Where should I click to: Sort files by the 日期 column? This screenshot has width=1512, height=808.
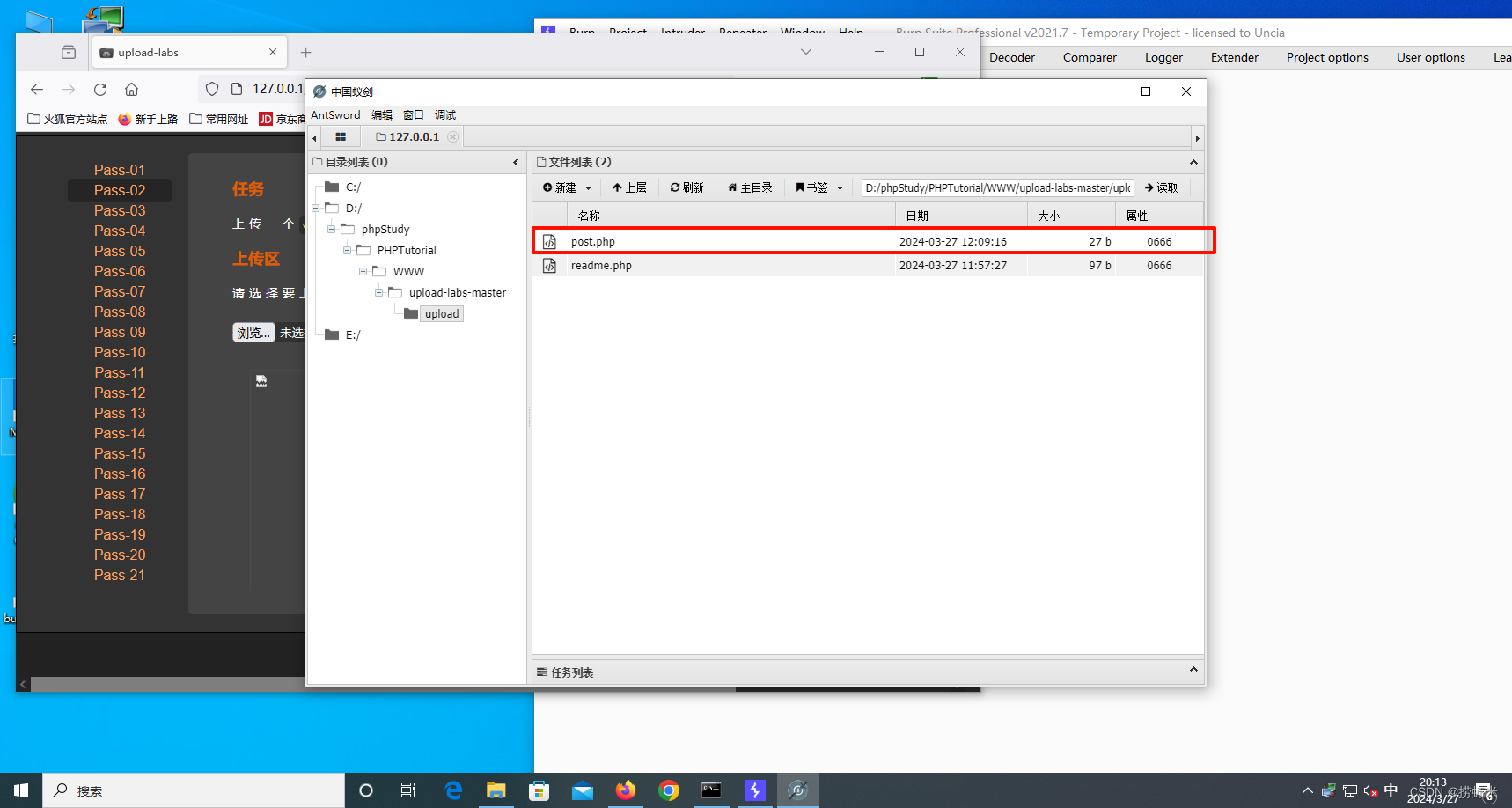click(x=961, y=216)
